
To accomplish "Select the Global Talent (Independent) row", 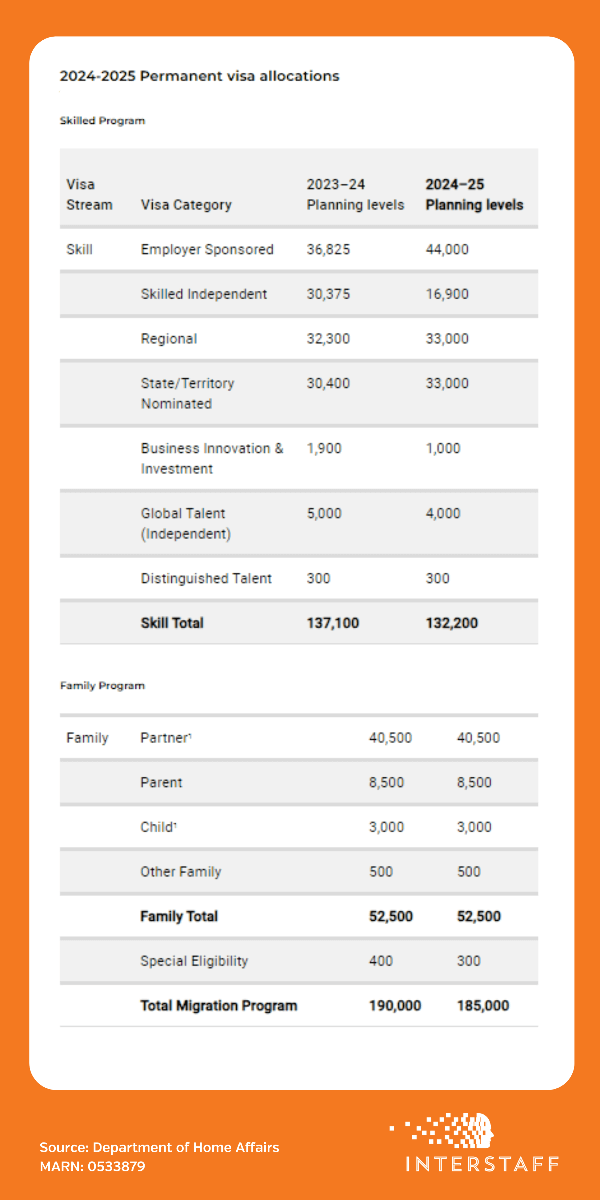I will click(x=186, y=523).
